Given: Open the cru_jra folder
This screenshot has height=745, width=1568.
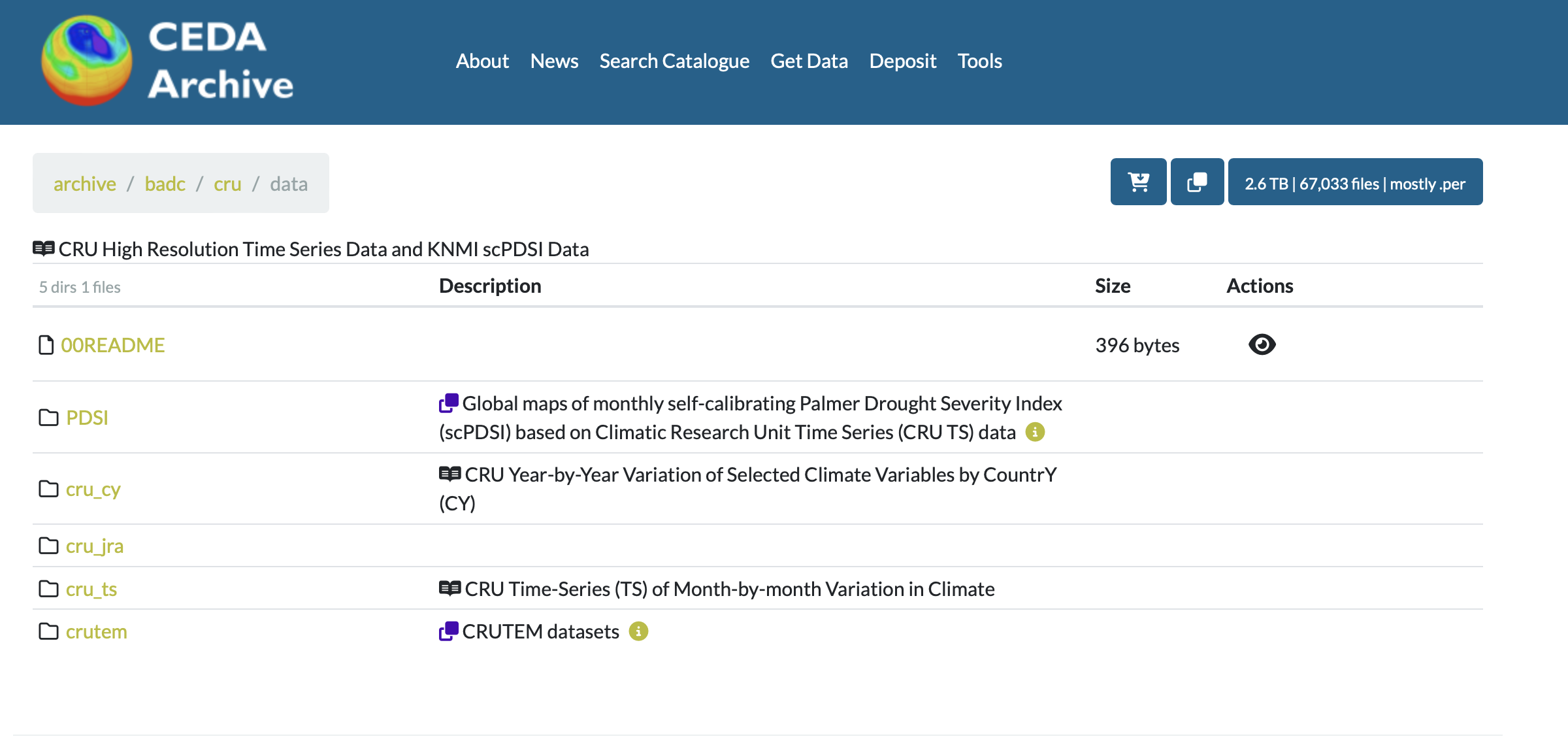Looking at the screenshot, I should 95,546.
